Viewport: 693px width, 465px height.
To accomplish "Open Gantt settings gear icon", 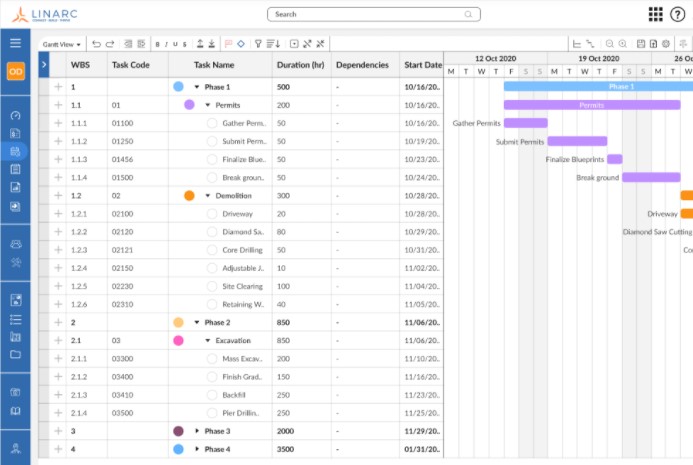I will (x=666, y=44).
